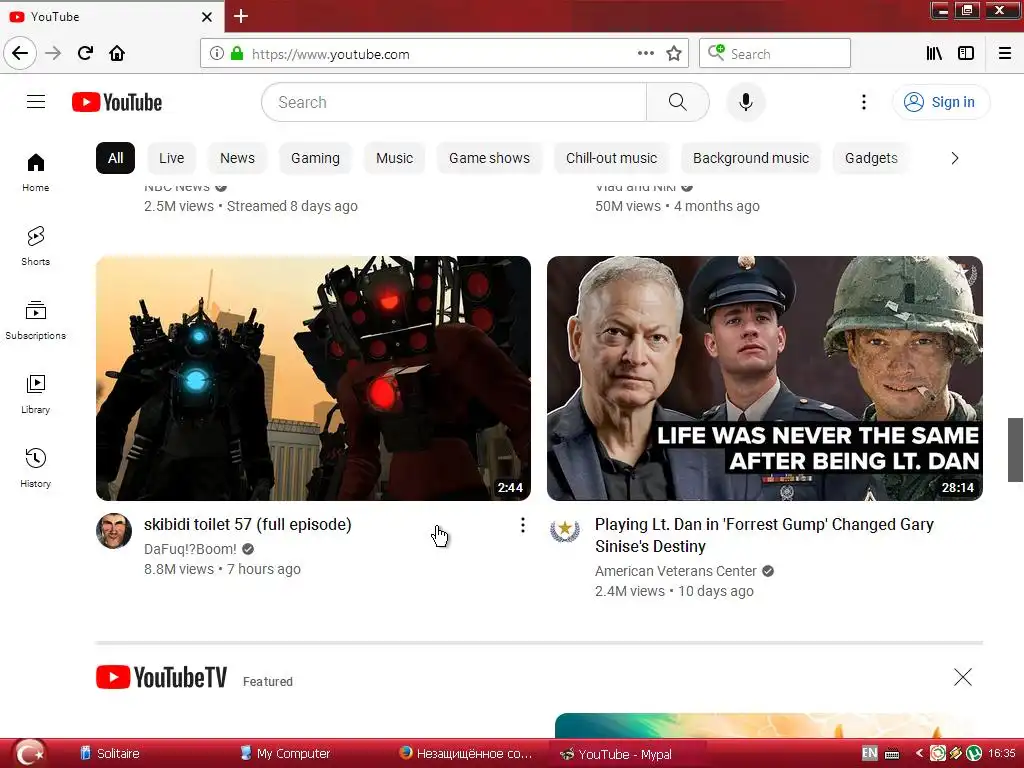Switch to Solitaire in taskbar

coord(109,754)
